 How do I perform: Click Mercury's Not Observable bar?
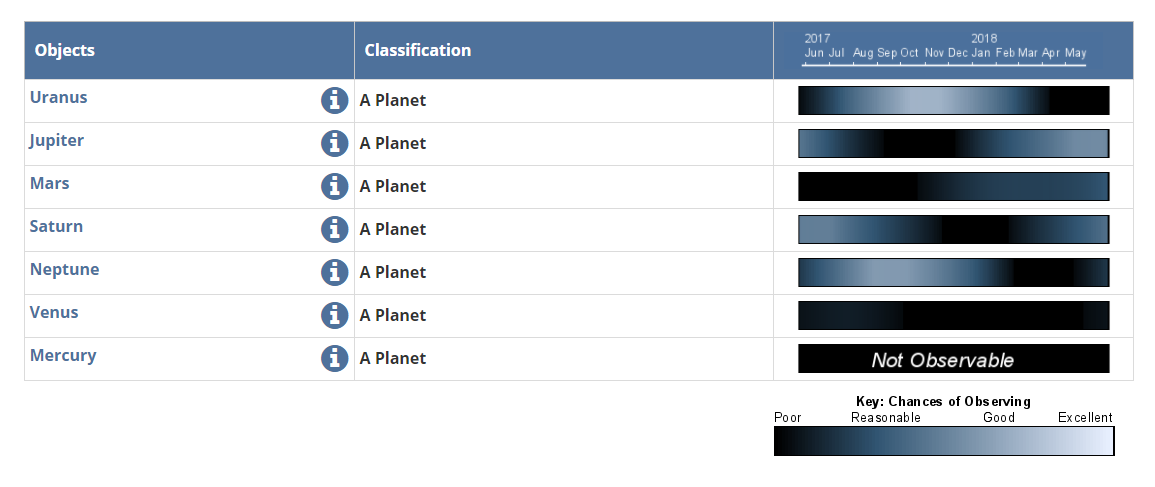[953, 358]
